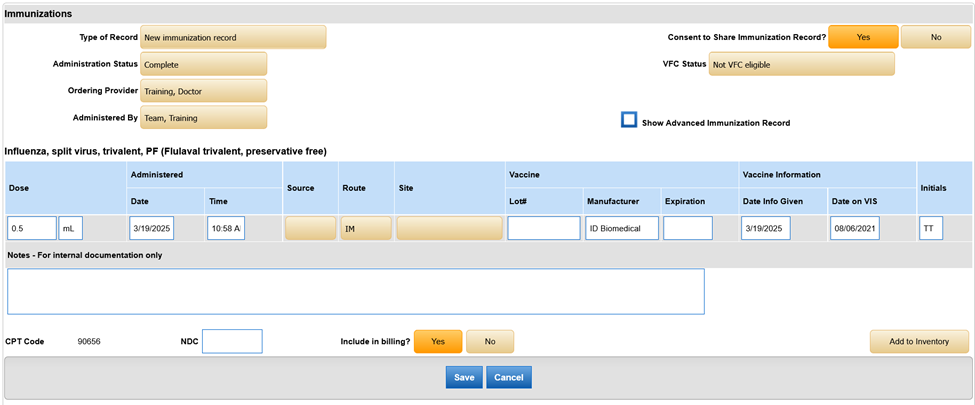975x405 pixels.
Task: Expand the Ordering Provider selector
Action: coord(203,91)
